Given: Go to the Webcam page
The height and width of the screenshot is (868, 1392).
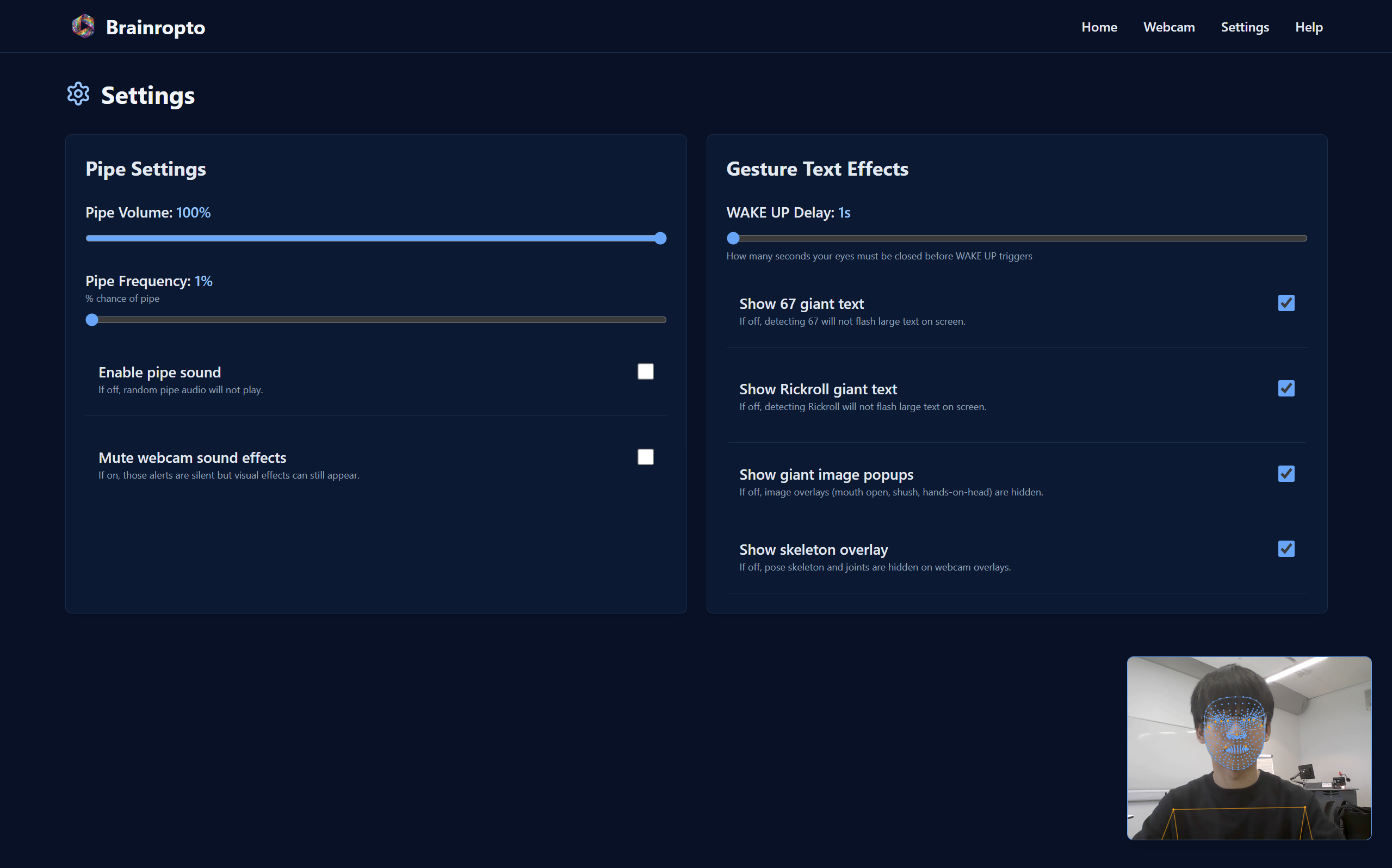Looking at the screenshot, I should tap(1169, 27).
